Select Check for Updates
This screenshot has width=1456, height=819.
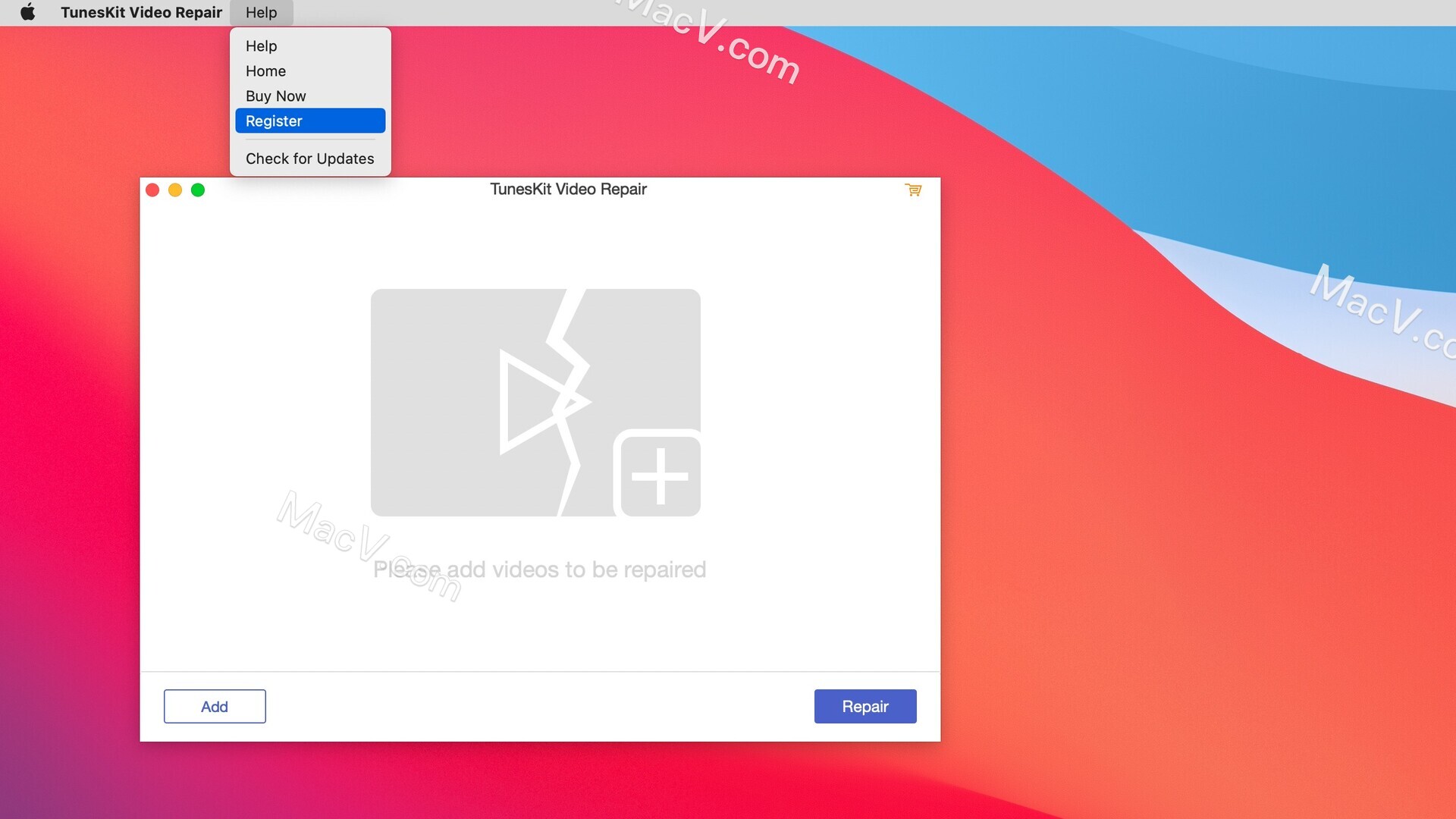click(310, 158)
